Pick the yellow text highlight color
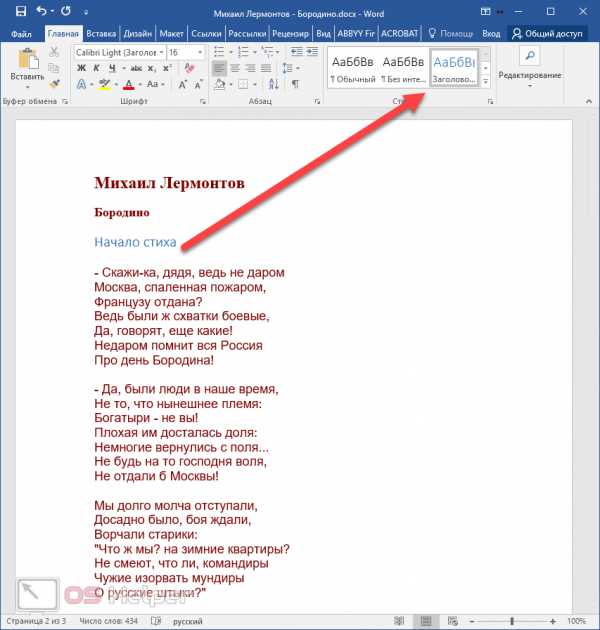 point(104,84)
